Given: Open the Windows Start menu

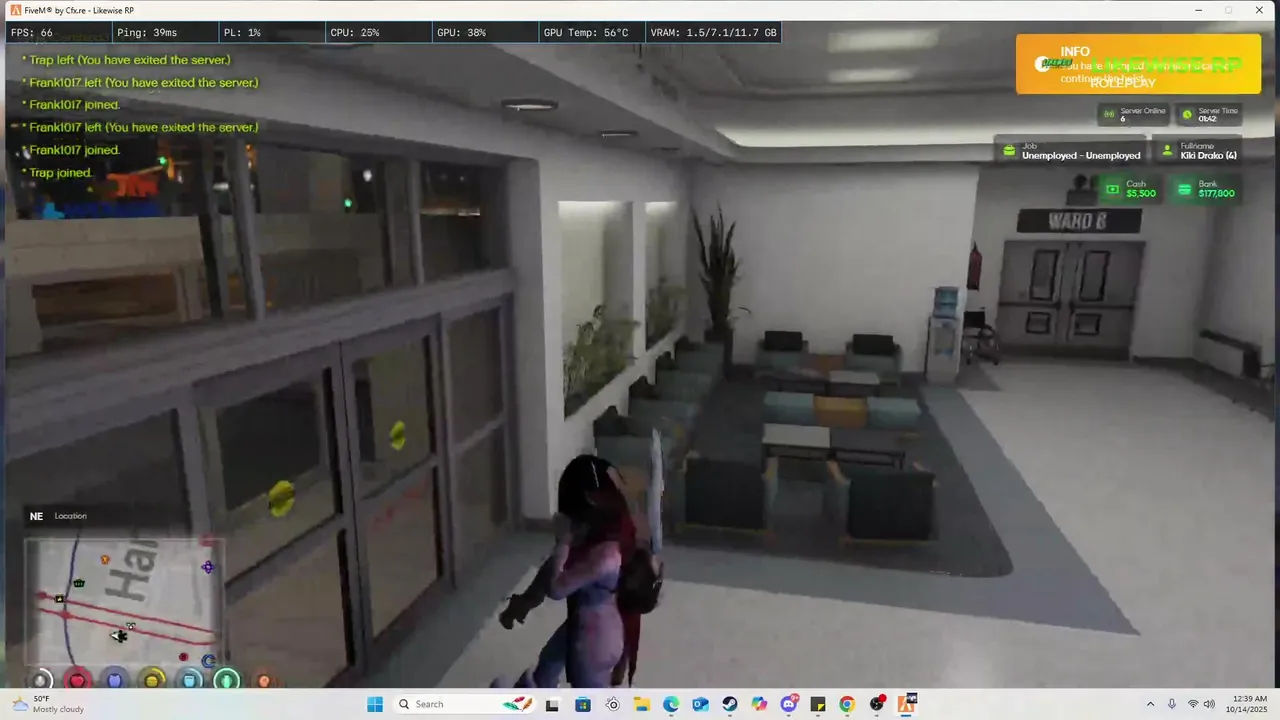Looking at the screenshot, I should (375, 704).
